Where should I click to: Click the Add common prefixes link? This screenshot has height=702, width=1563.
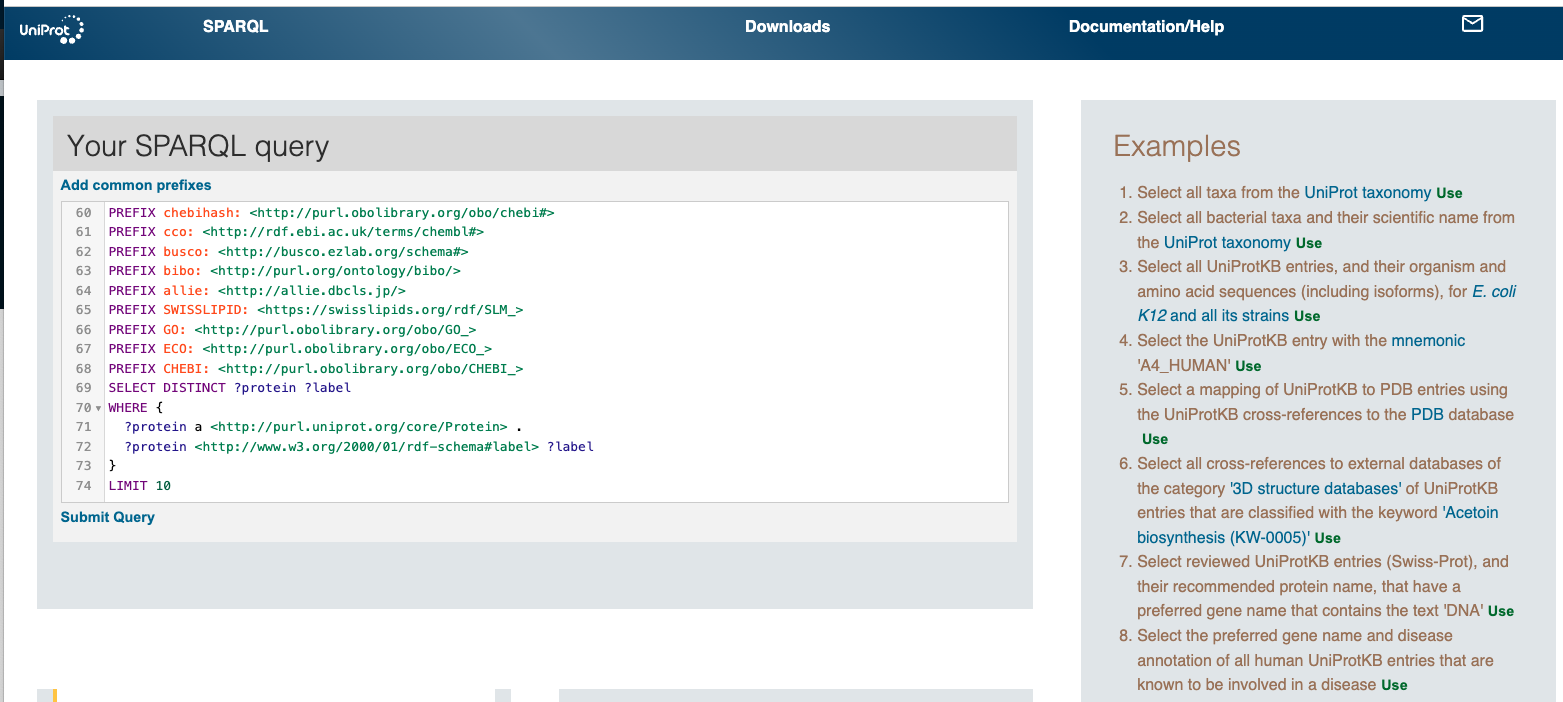tap(136, 185)
